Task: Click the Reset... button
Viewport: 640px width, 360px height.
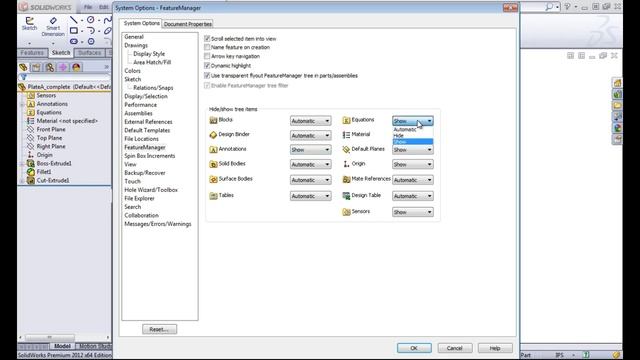Action: point(159,329)
